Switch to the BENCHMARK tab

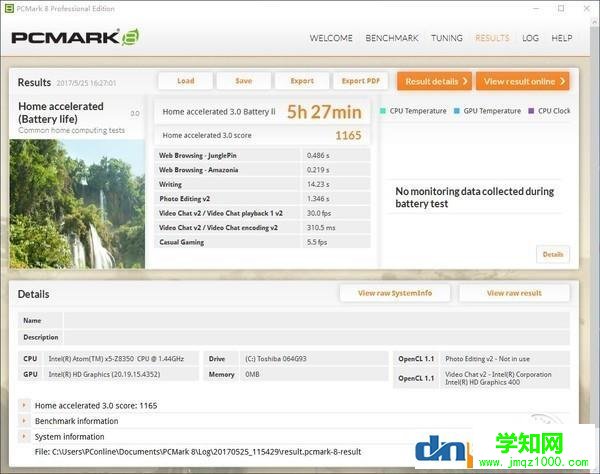pyautogui.click(x=392, y=38)
